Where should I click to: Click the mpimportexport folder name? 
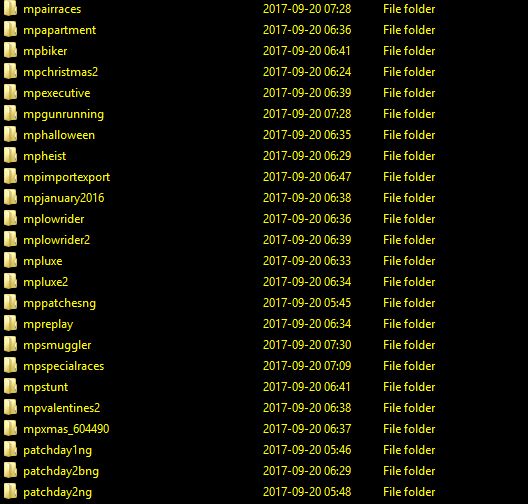click(67, 177)
